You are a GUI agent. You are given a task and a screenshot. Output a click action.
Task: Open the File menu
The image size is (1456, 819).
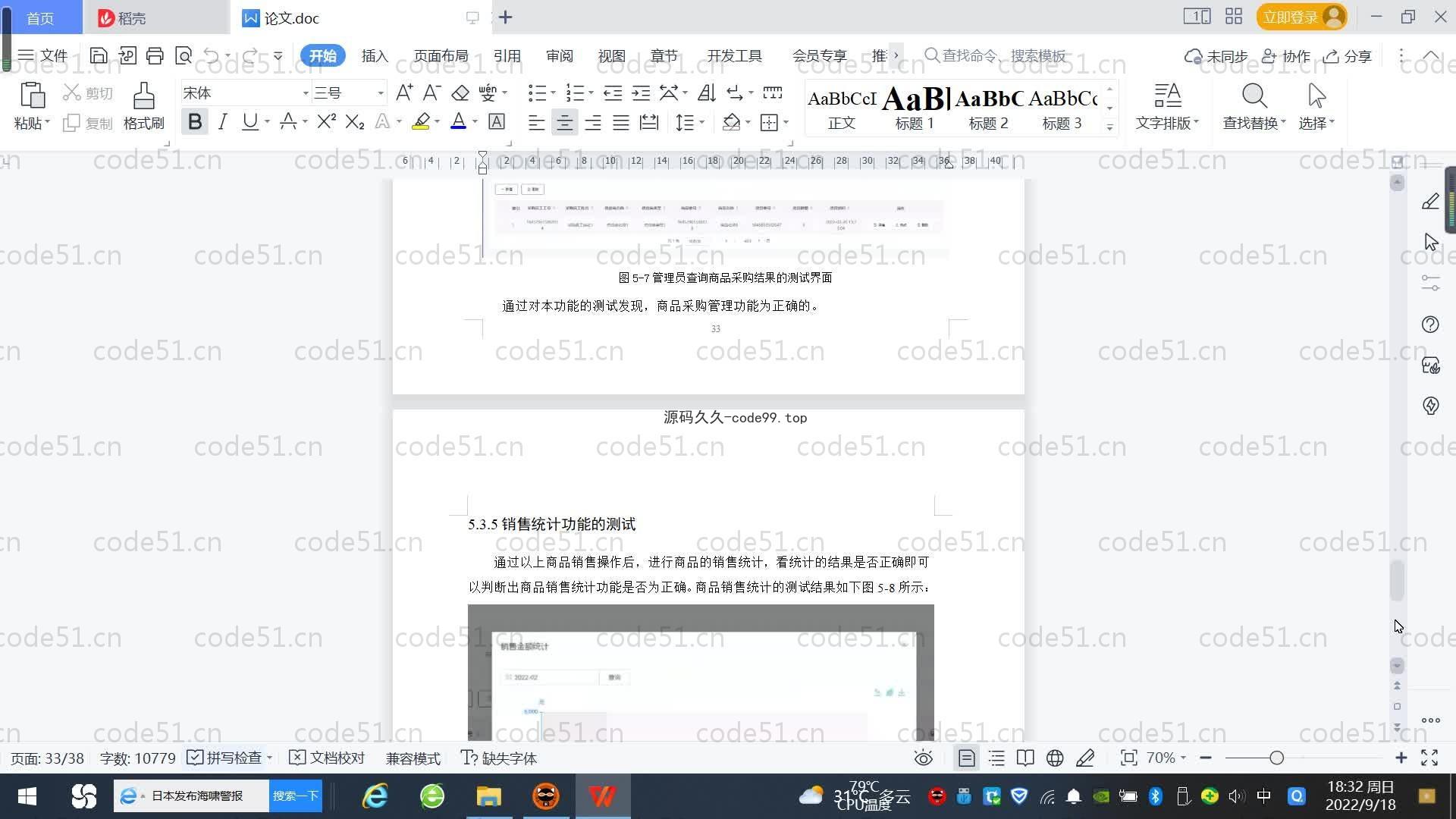[x=43, y=55]
